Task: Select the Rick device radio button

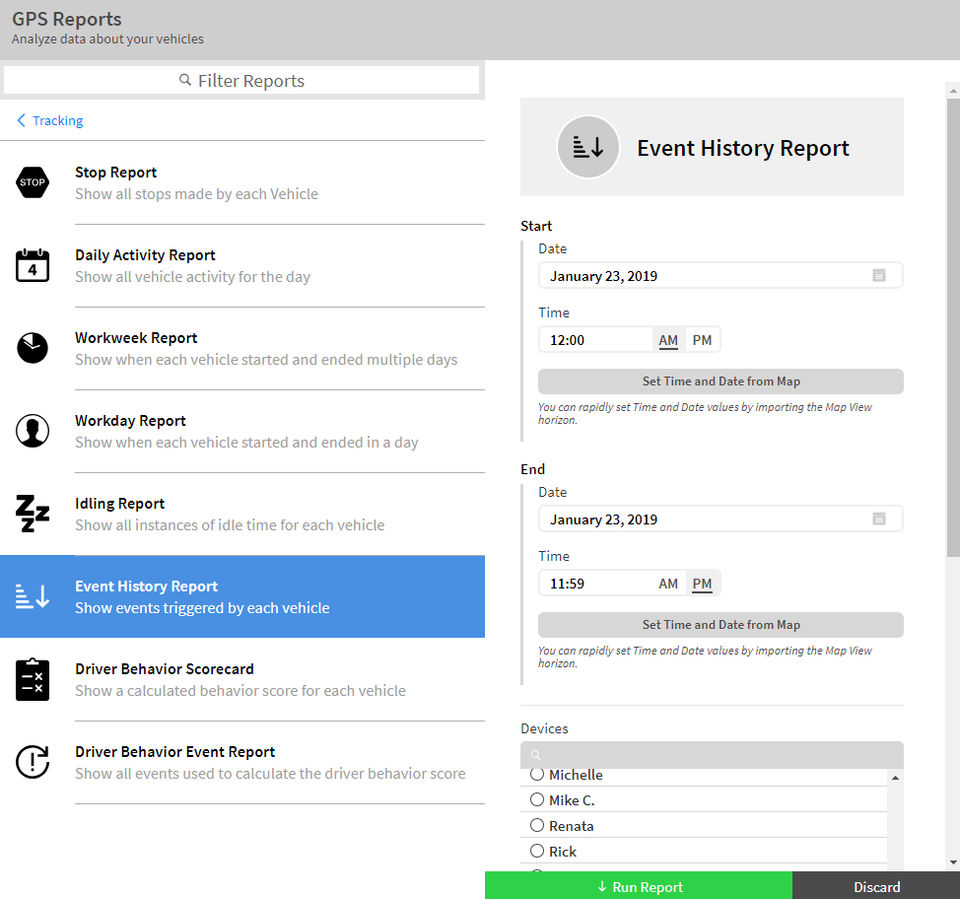Action: pos(537,851)
